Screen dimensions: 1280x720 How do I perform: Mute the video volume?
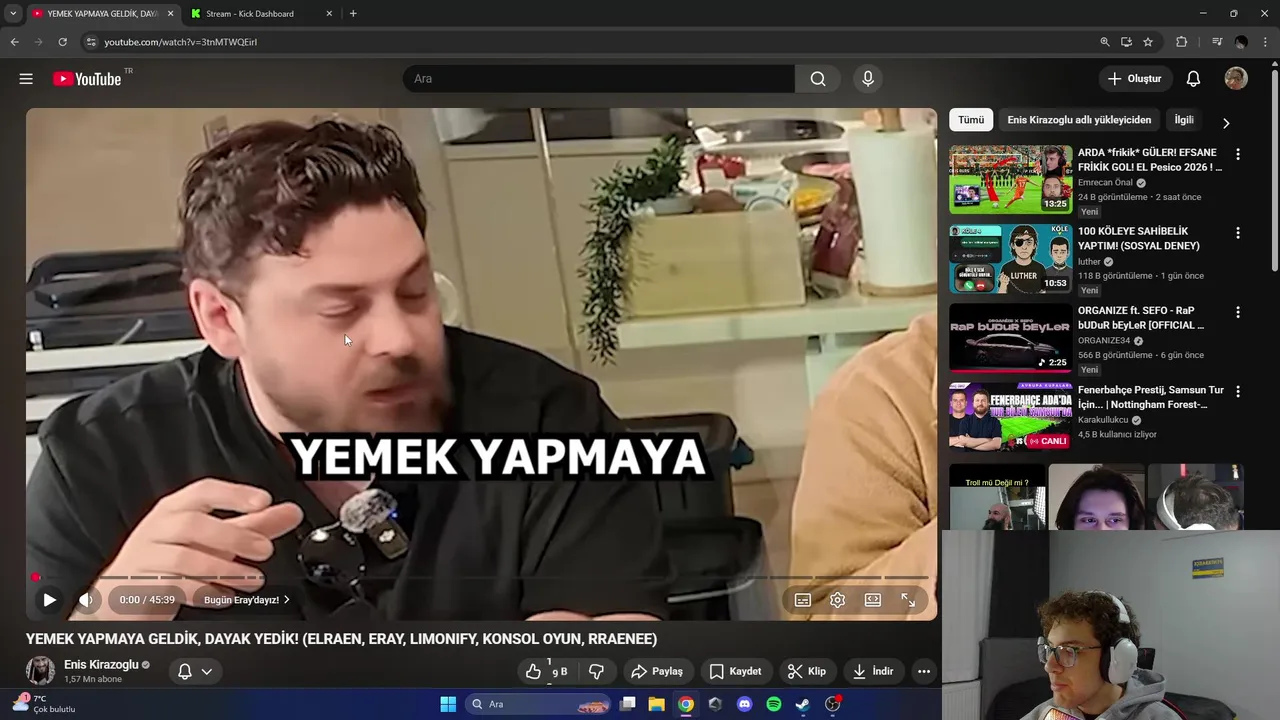click(x=86, y=600)
